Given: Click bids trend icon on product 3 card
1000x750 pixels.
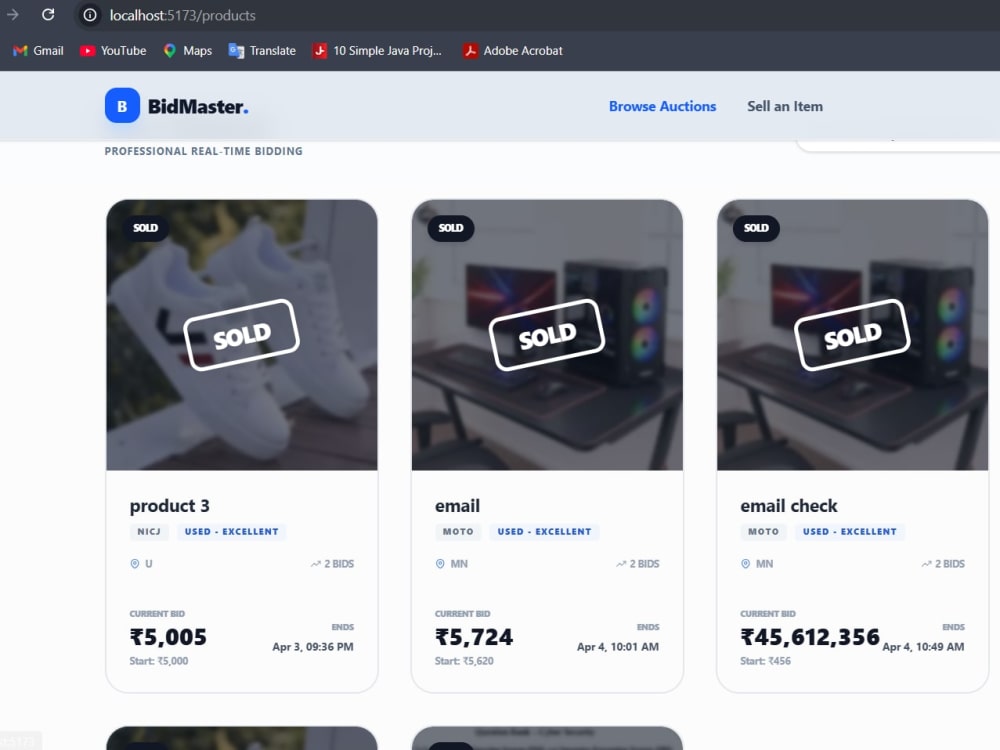Looking at the screenshot, I should [316, 564].
